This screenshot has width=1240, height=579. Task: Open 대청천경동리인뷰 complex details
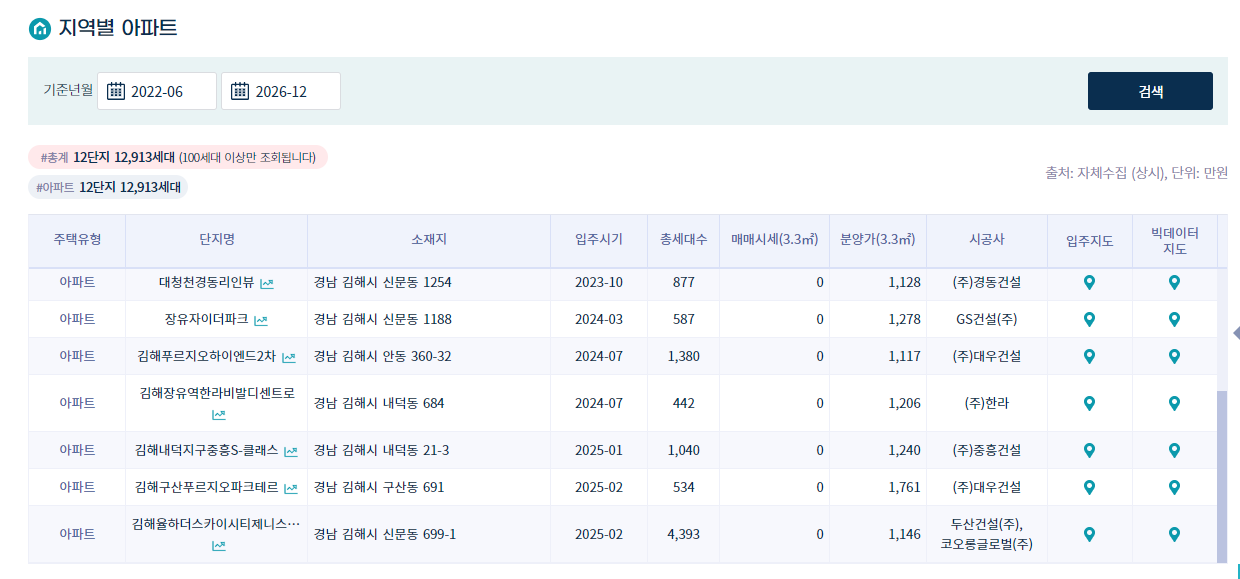click(x=207, y=283)
